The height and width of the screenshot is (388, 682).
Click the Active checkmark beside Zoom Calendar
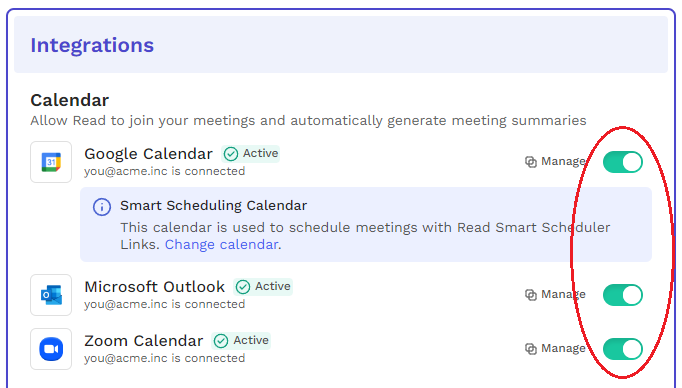point(221,341)
